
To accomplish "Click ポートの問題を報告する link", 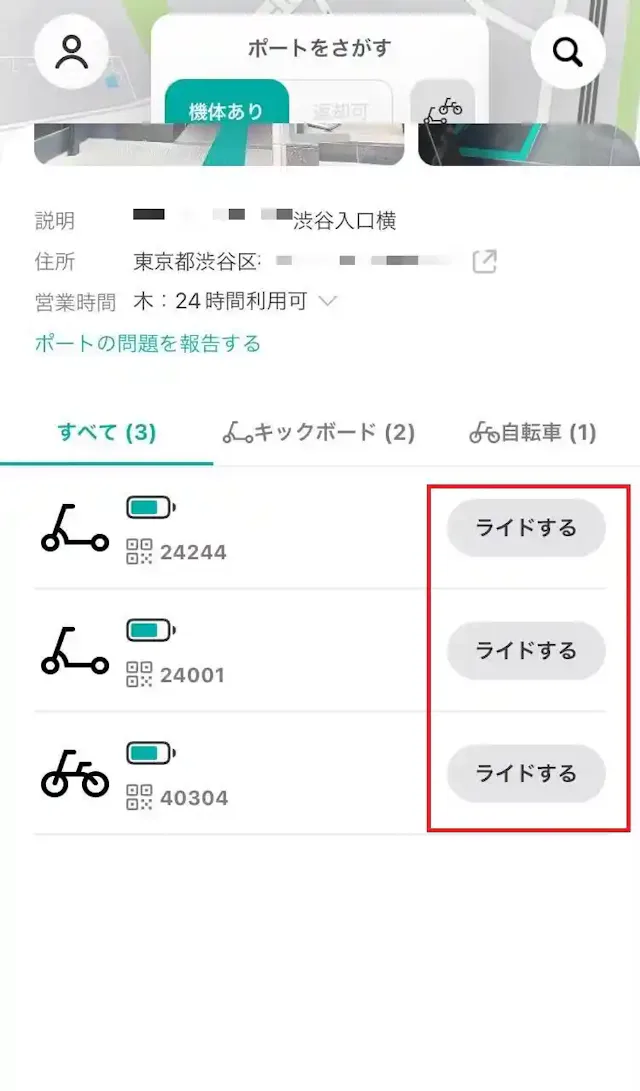I will pyautogui.click(x=148, y=344).
